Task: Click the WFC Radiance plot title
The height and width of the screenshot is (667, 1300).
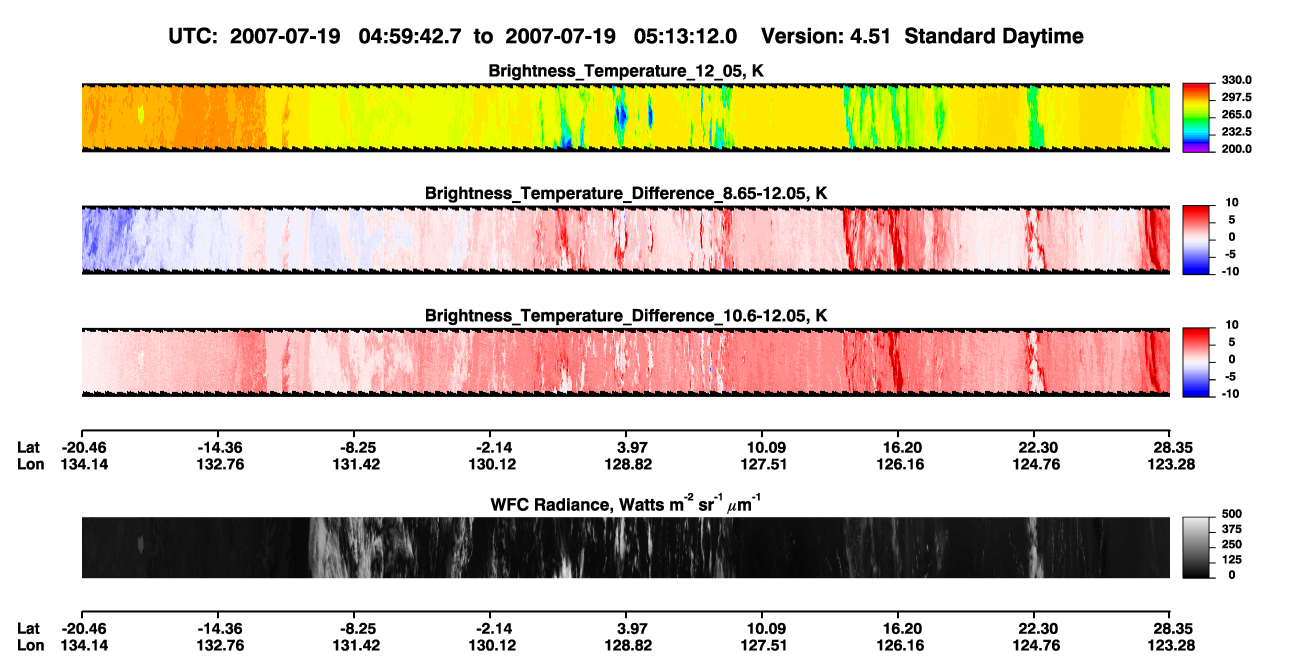Action: coord(626,504)
